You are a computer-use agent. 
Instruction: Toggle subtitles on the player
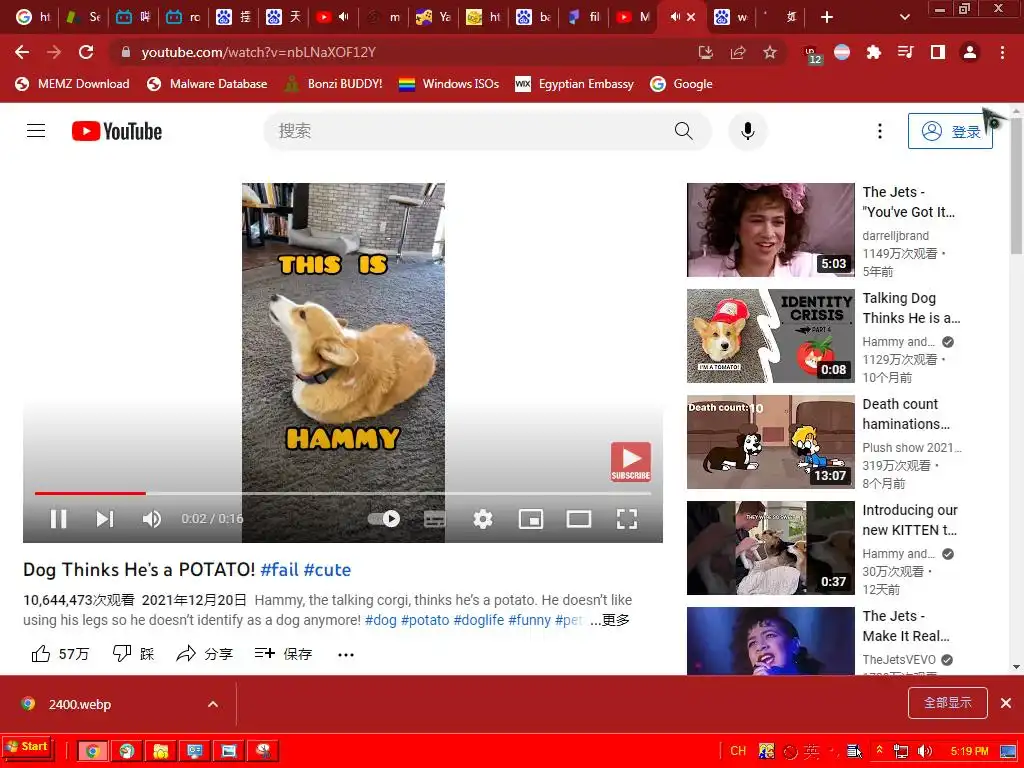pyautogui.click(x=434, y=519)
